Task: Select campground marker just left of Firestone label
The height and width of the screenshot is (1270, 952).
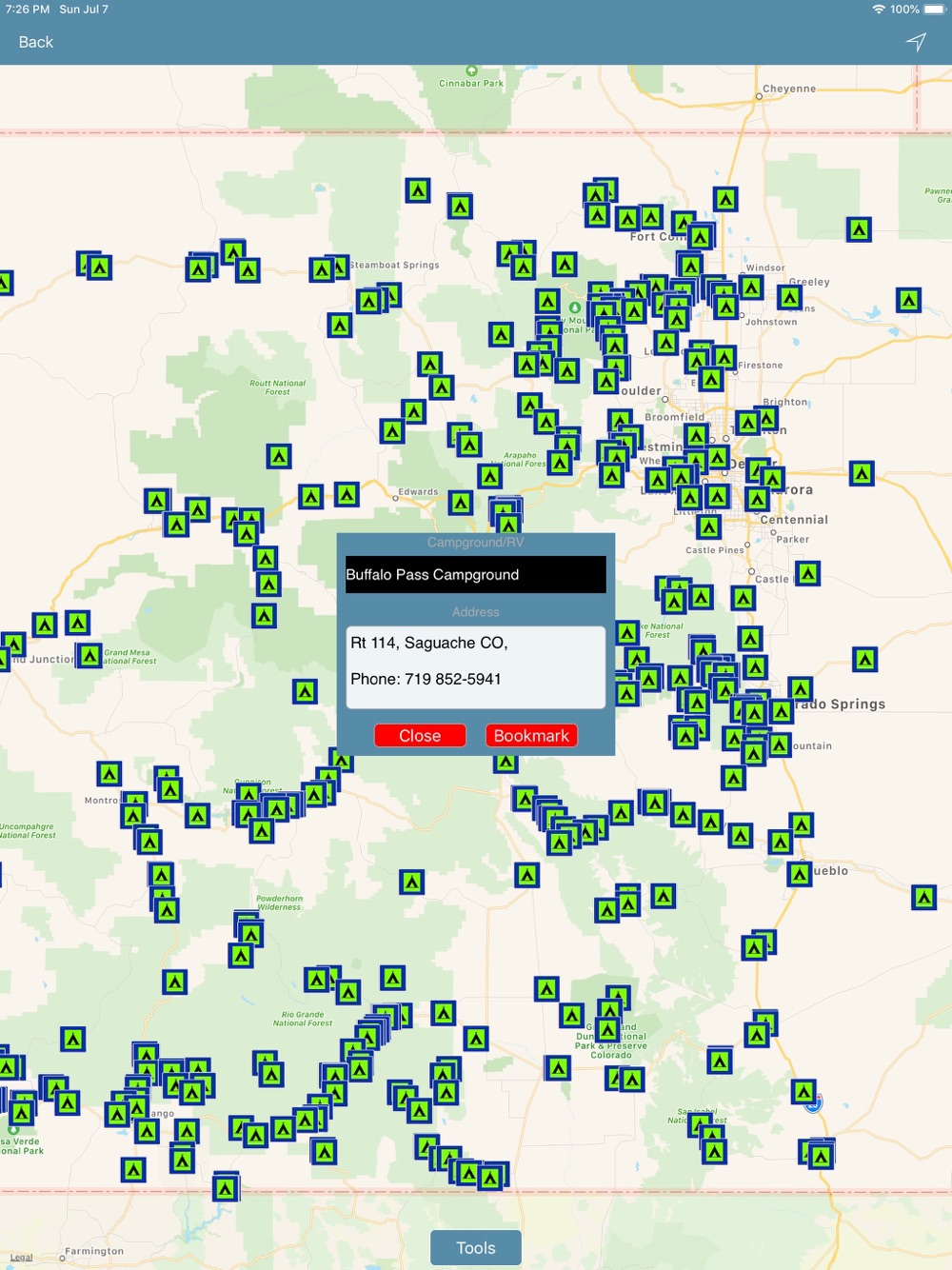Action: click(724, 358)
